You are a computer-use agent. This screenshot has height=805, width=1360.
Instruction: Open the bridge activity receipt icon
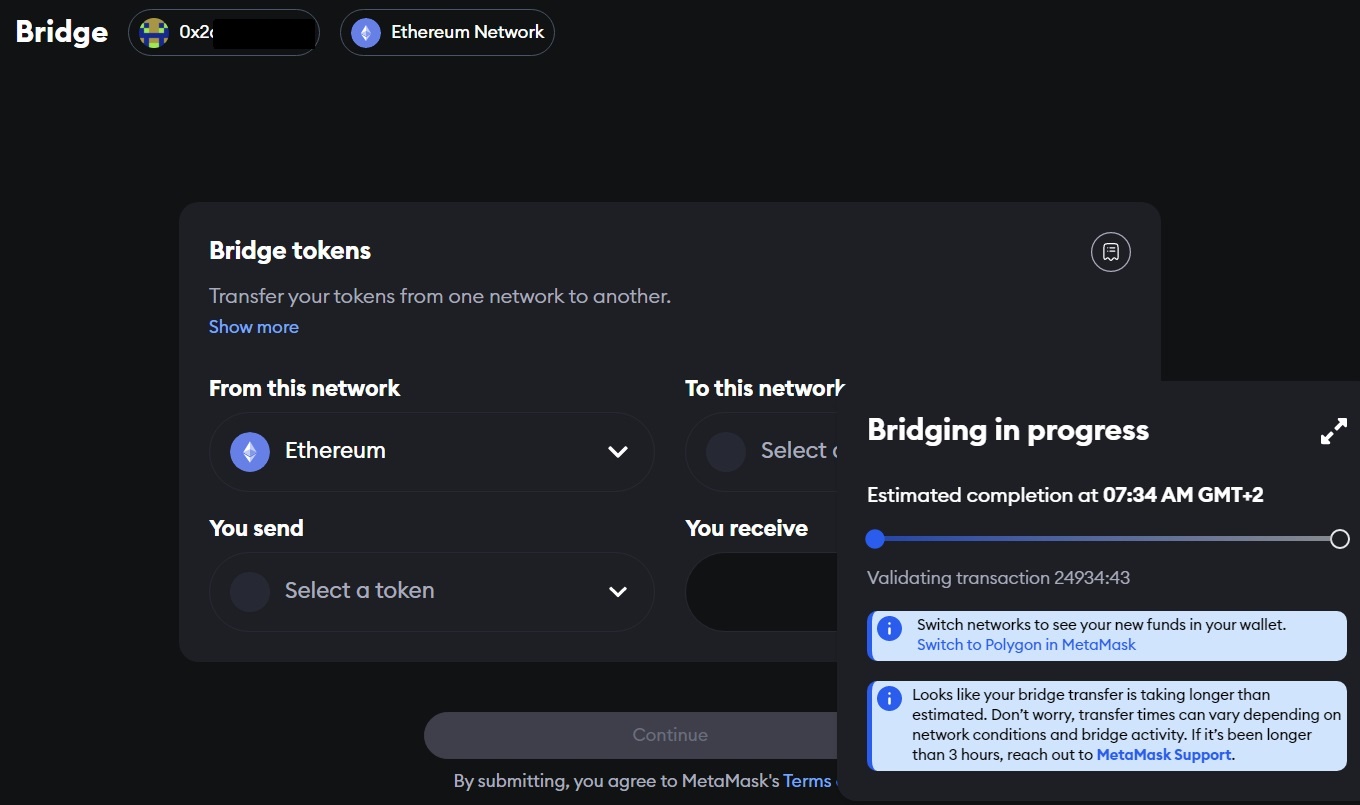[1110, 252]
